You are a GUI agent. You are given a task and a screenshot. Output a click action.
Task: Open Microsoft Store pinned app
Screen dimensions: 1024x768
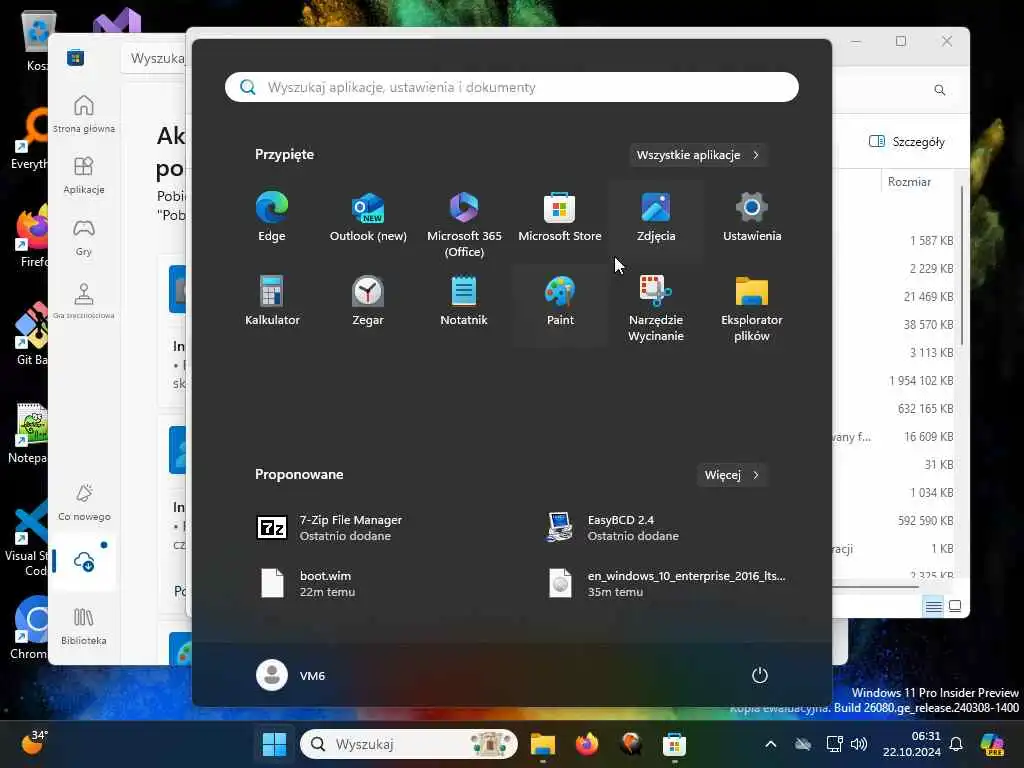(x=560, y=217)
